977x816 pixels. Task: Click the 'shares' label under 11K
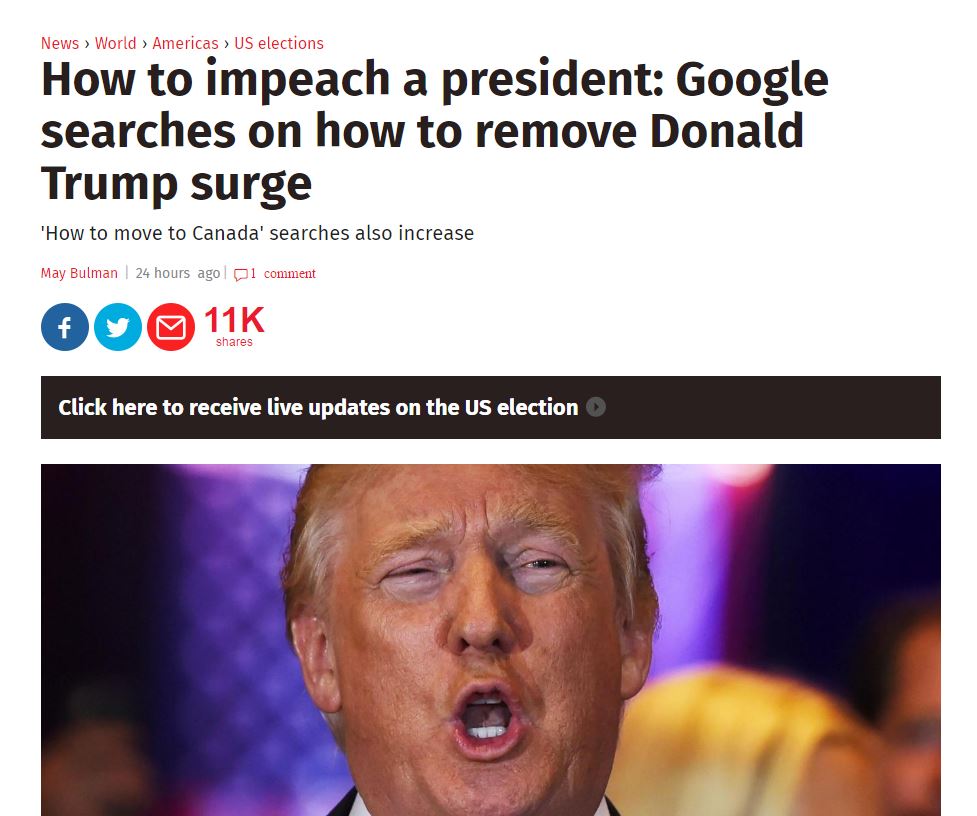pyautogui.click(x=234, y=342)
